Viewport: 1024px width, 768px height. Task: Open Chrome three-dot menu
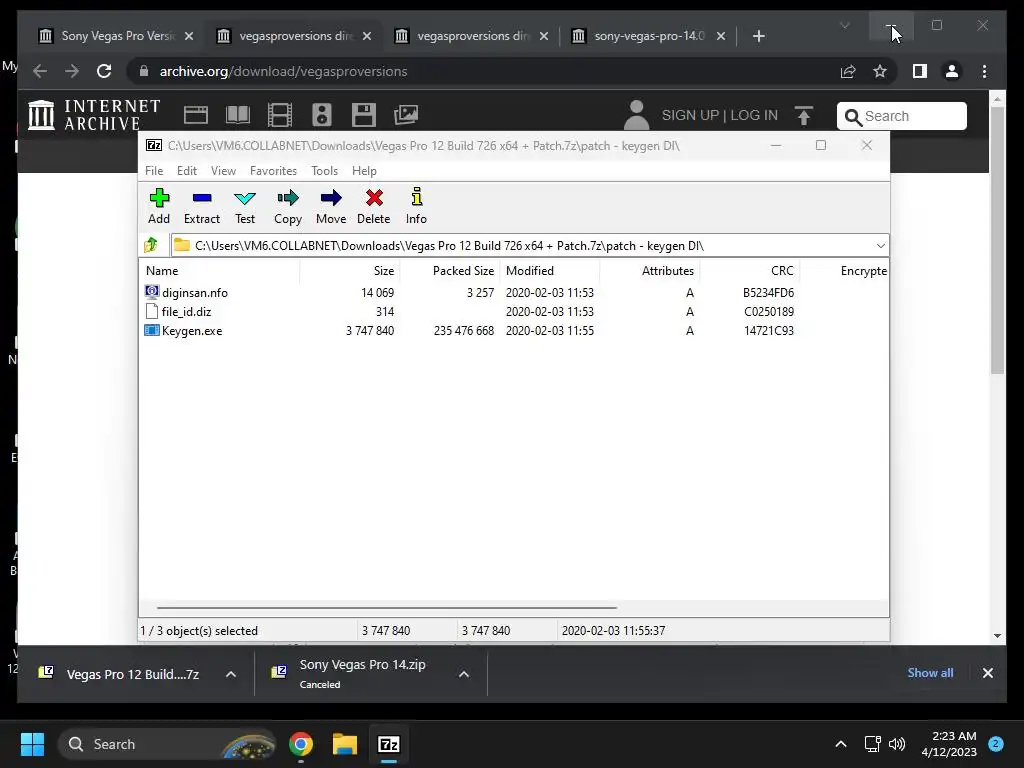click(984, 71)
